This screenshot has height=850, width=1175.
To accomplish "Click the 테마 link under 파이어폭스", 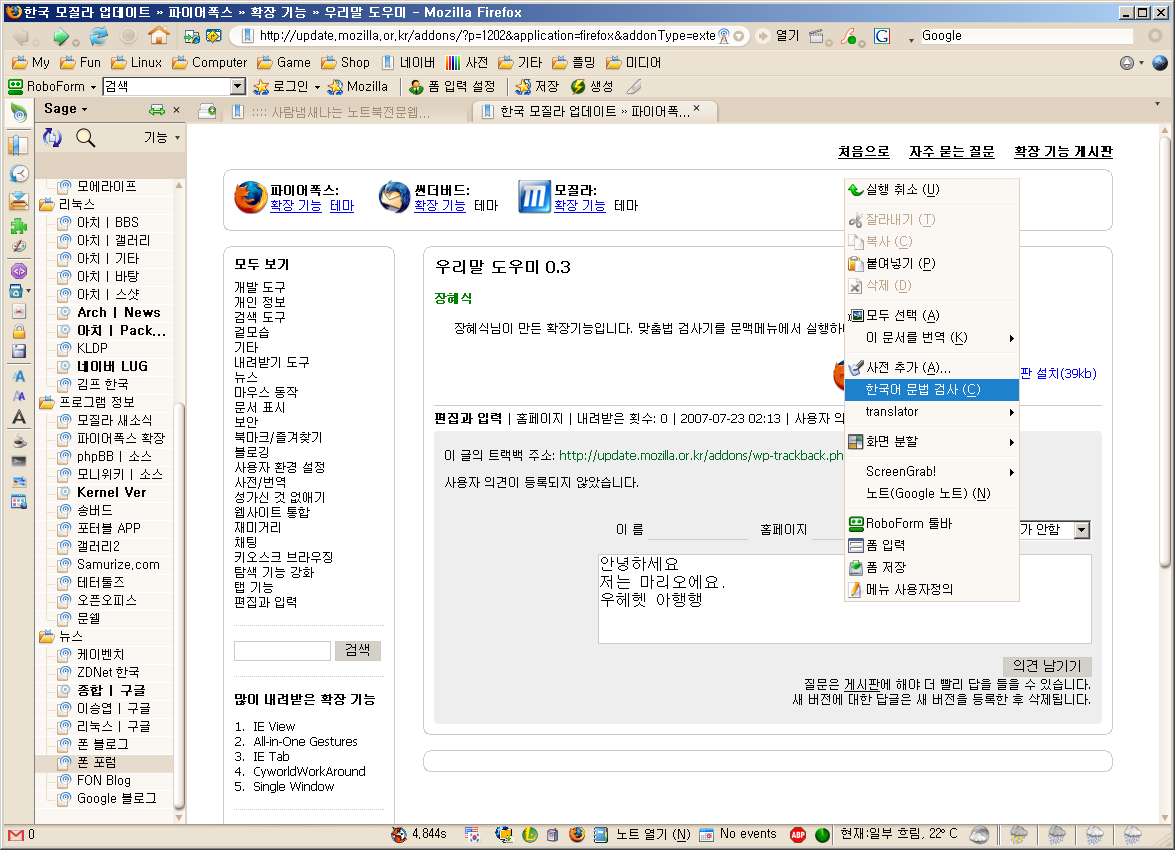I will click(342, 205).
